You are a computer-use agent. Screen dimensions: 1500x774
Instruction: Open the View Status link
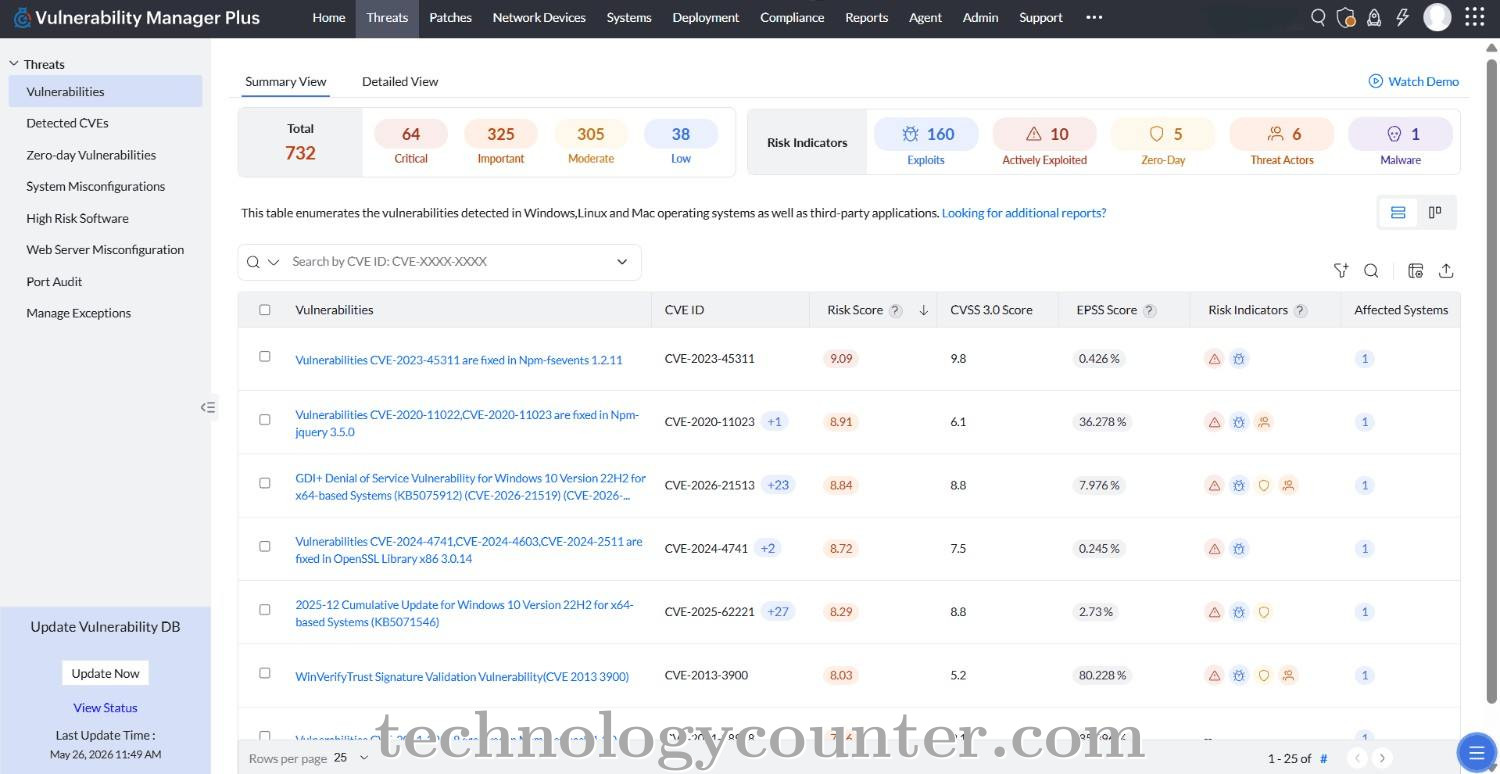click(x=105, y=707)
